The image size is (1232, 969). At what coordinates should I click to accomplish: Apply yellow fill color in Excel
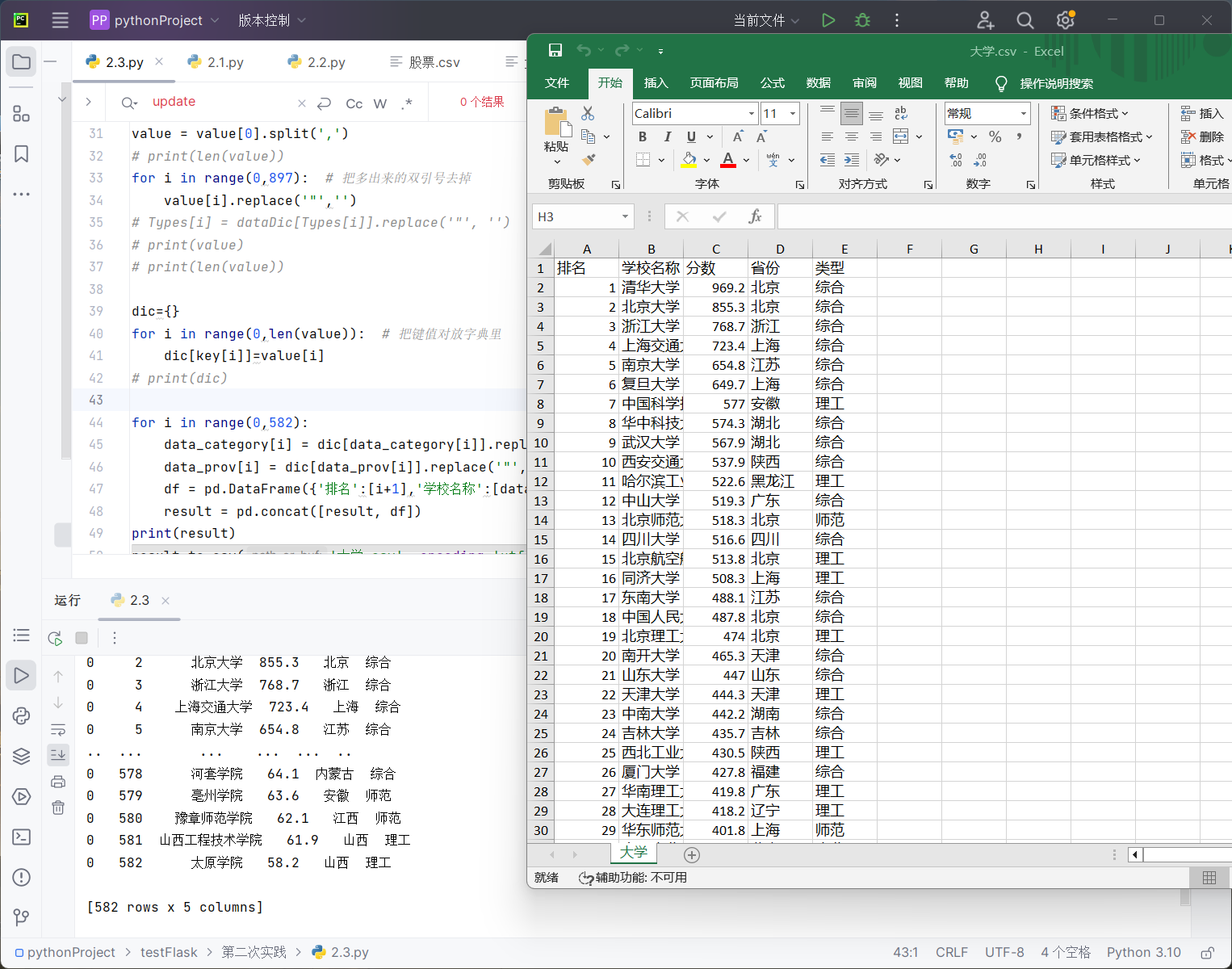(x=689, y=160)
